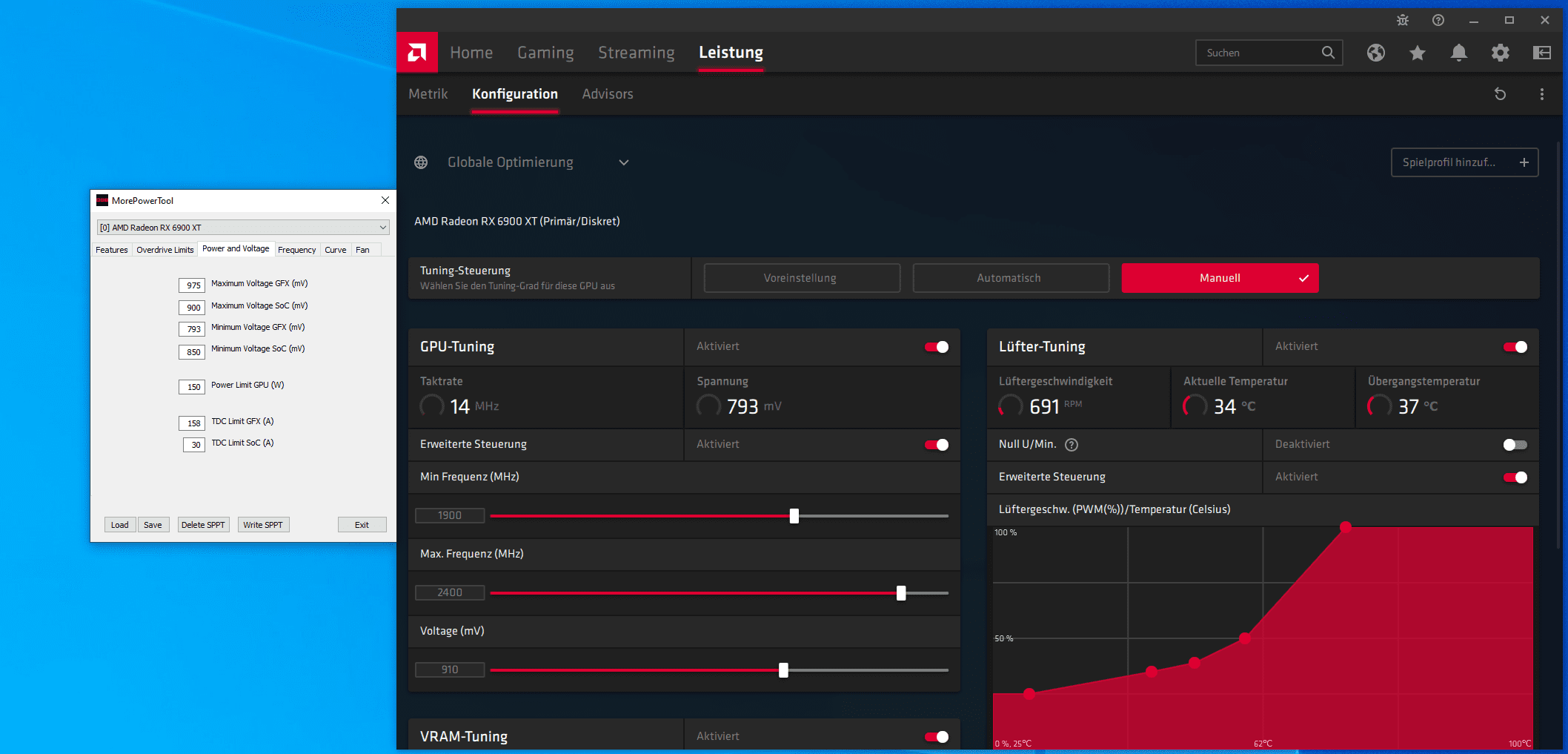Switch to the Streaming tab

click(x=637, y=53)
